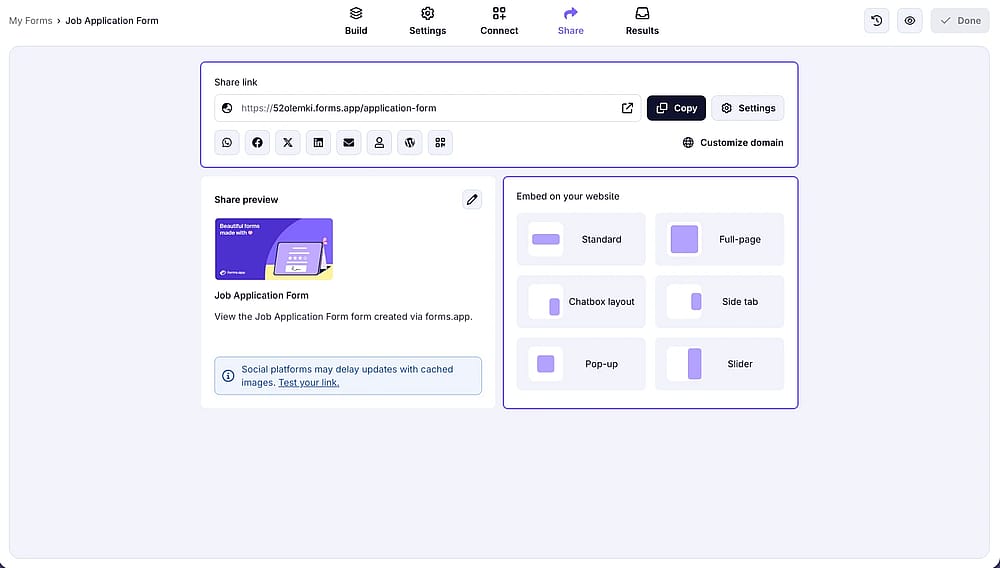This screenshot has width=1000, height=568.
Task: Click the 'Job Application Form' preview title
Action: (x=261, y=295)
